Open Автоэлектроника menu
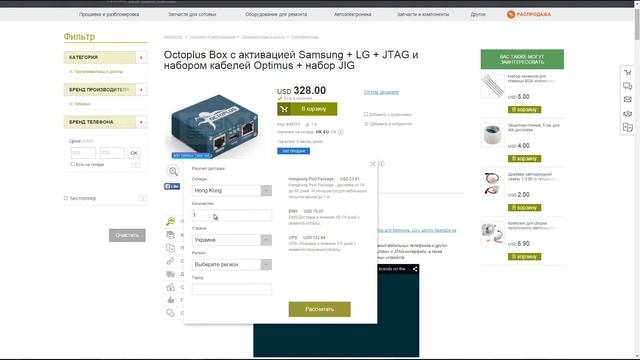 352,14
